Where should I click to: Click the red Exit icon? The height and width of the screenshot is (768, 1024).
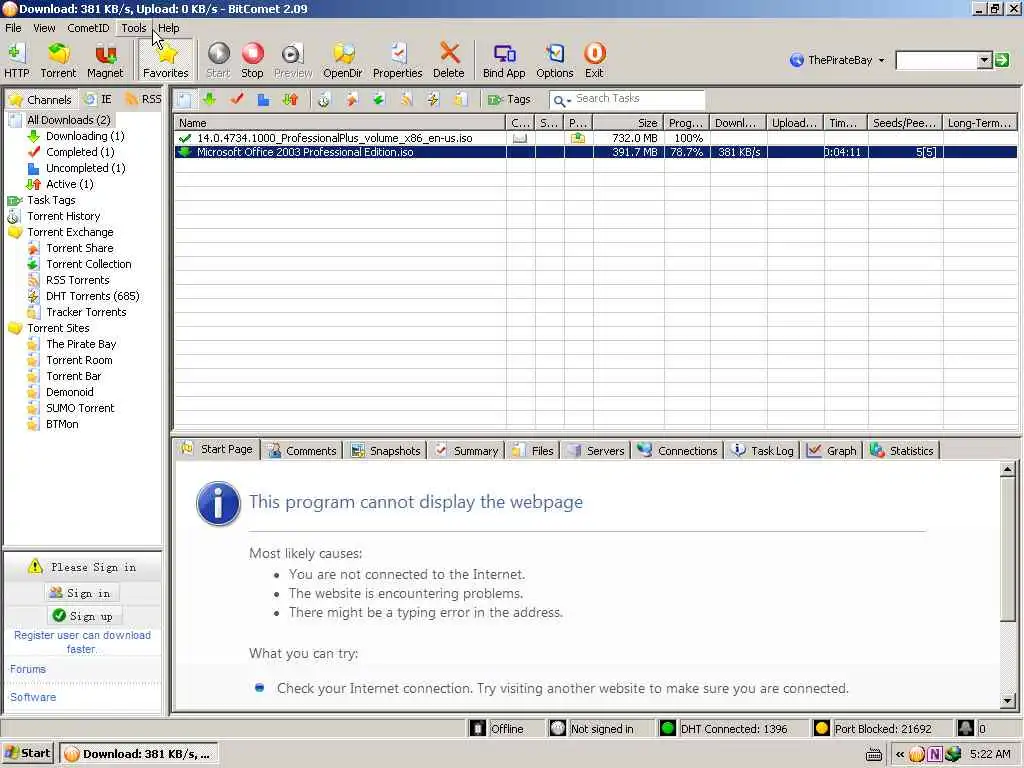[x=594, y=60]
